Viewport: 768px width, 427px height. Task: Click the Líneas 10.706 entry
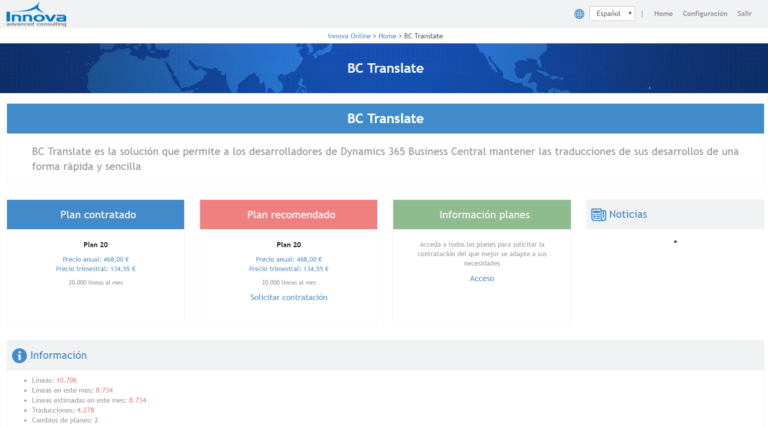coord(54,380)
